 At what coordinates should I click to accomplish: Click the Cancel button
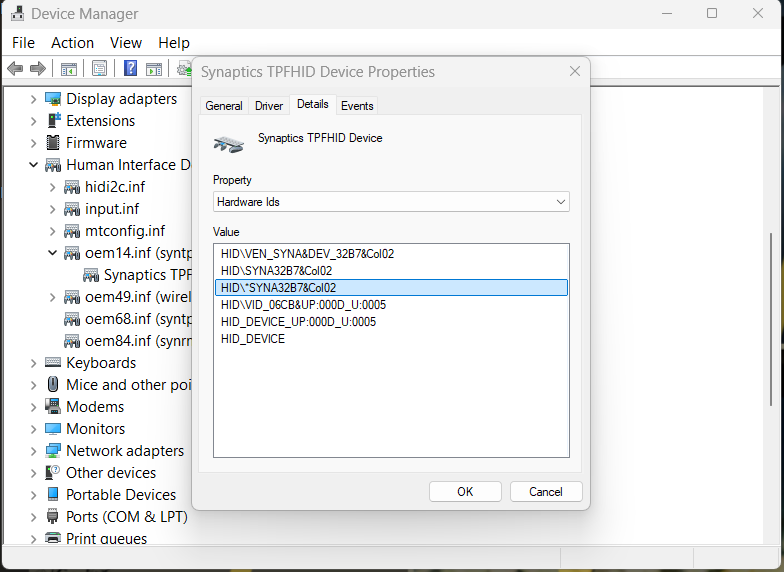546,492
